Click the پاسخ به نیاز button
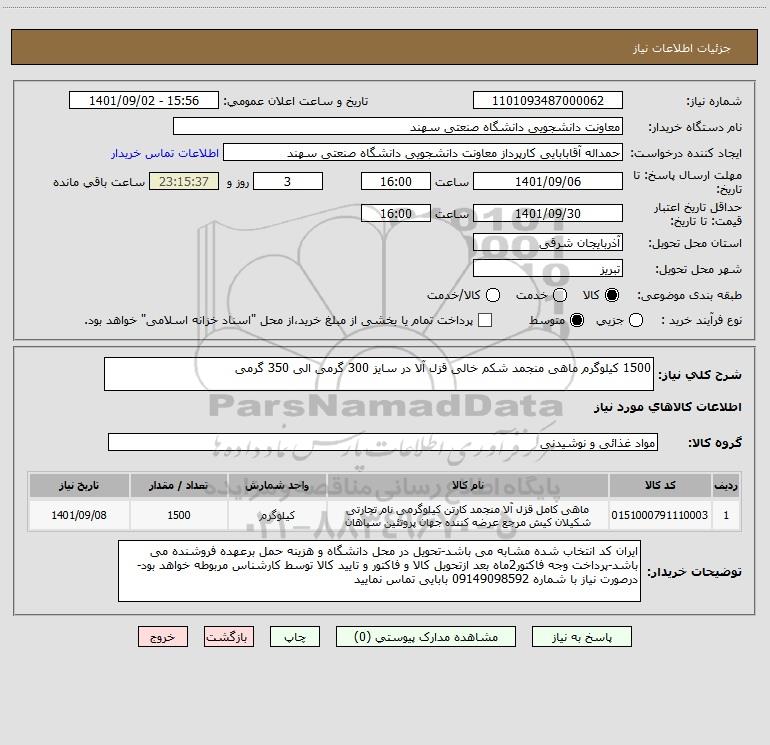The image size is (770, 745). coord(582,637)
